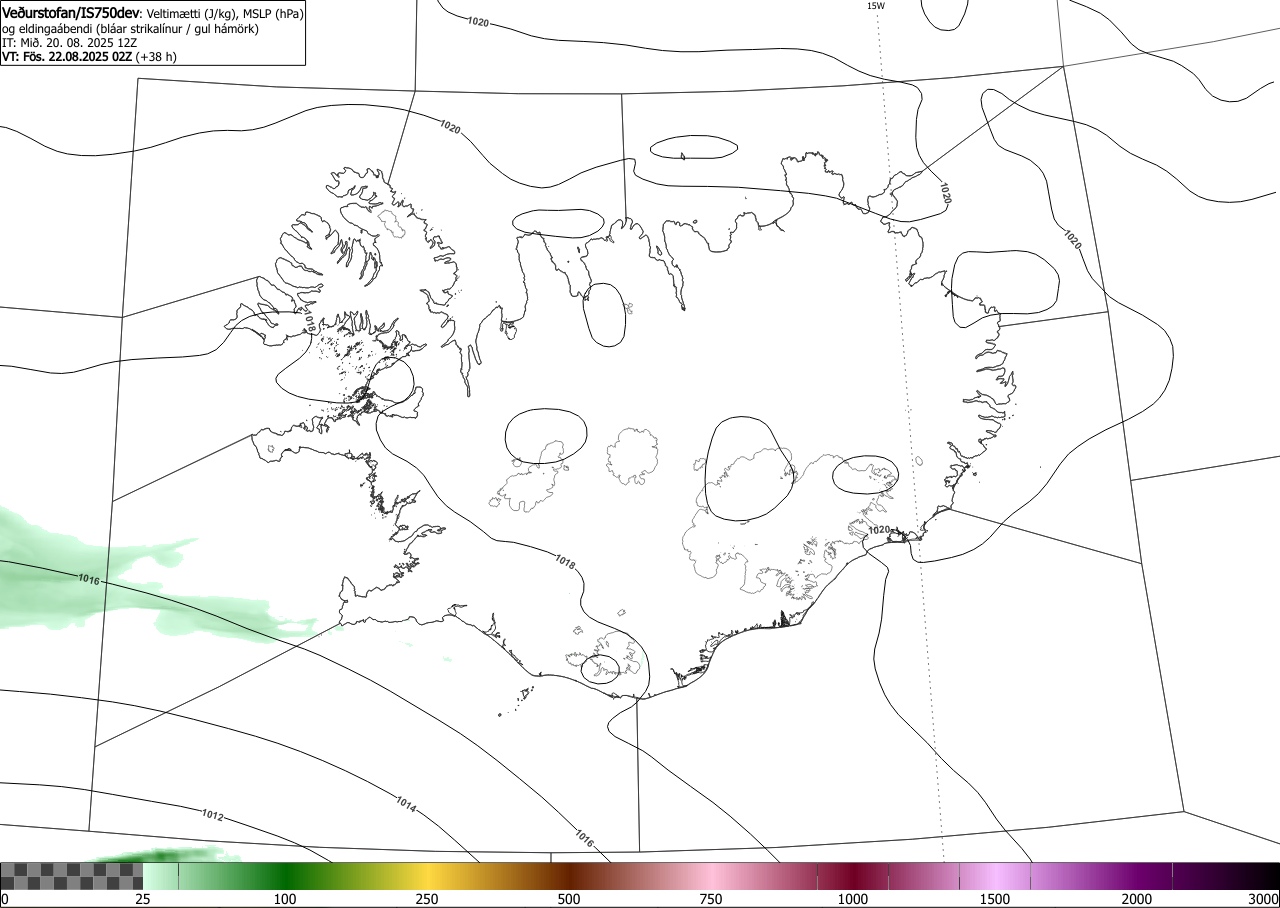This screenshot has width=1280, height=908.
Task: Click the color scale label '750'
Action: (711, 900)
